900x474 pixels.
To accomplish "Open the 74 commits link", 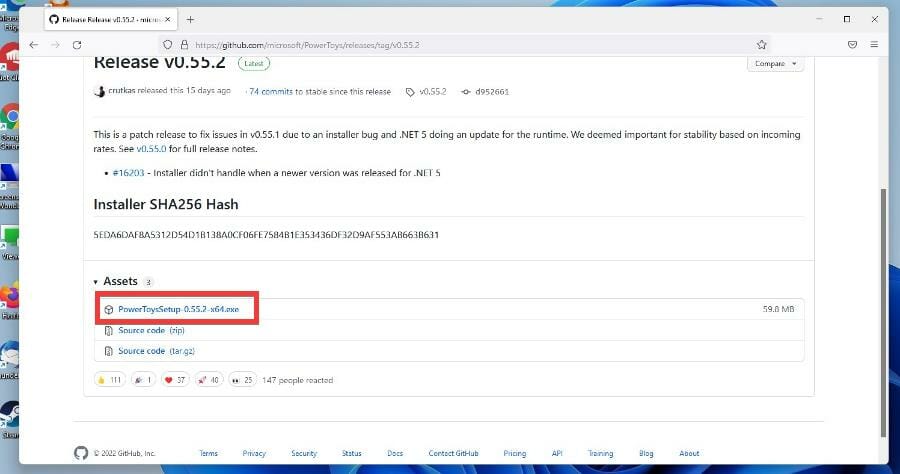I will click(271, 92).
